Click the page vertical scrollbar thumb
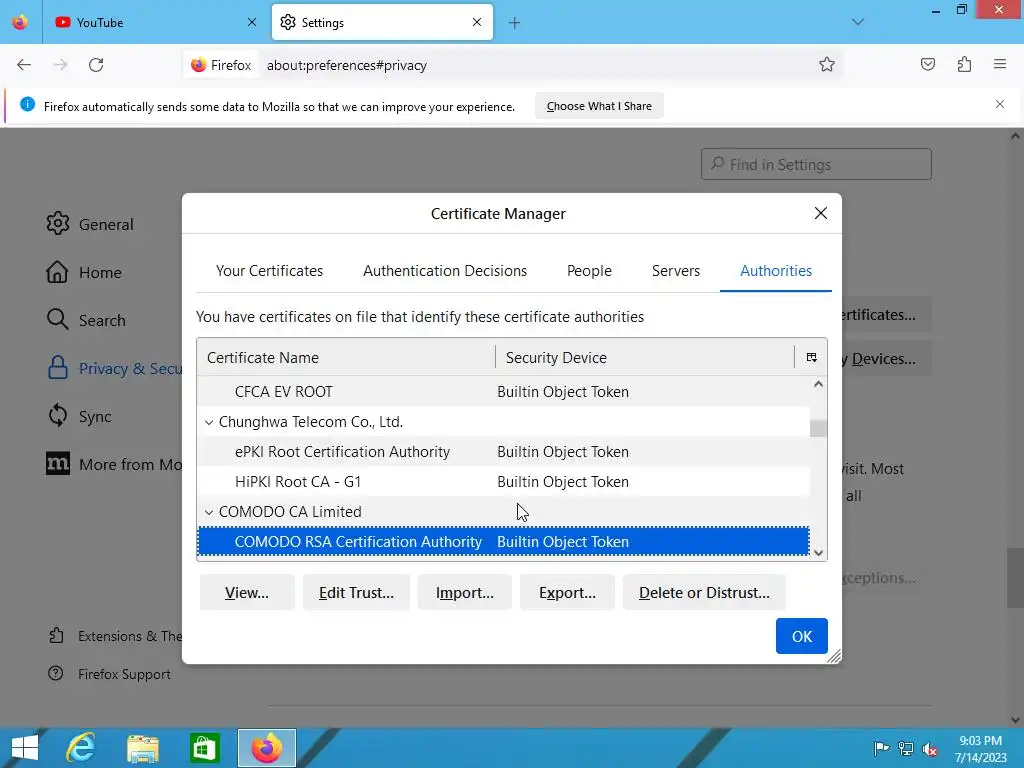 pyautogui.click(x=1014, y=579)
